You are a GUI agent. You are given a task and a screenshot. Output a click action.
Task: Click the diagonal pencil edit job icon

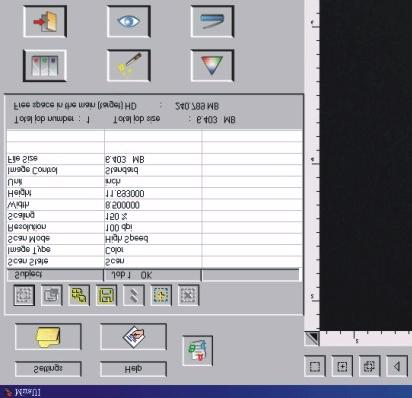click(x=134, y=295)
